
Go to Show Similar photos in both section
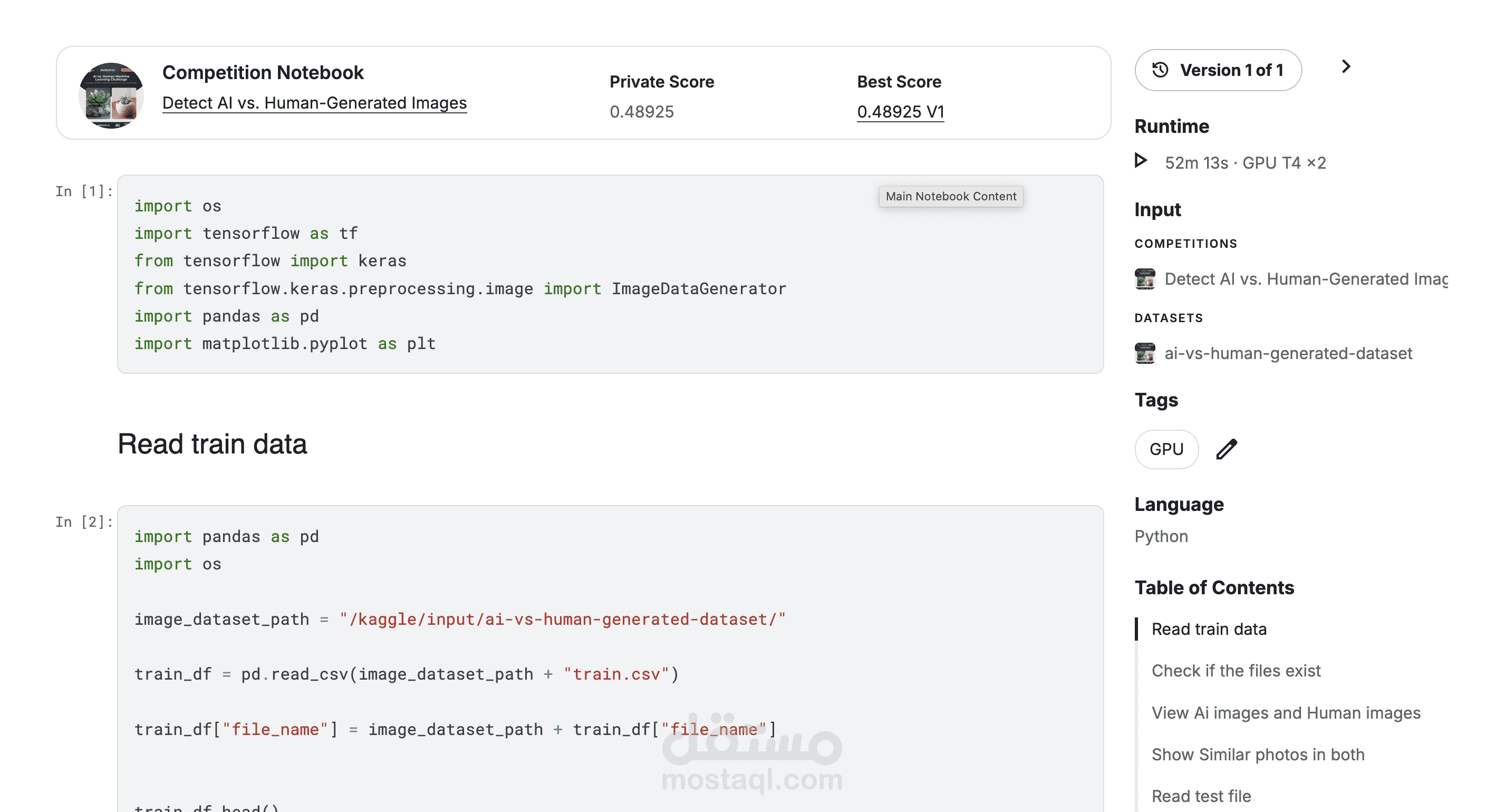[1258, 755]
